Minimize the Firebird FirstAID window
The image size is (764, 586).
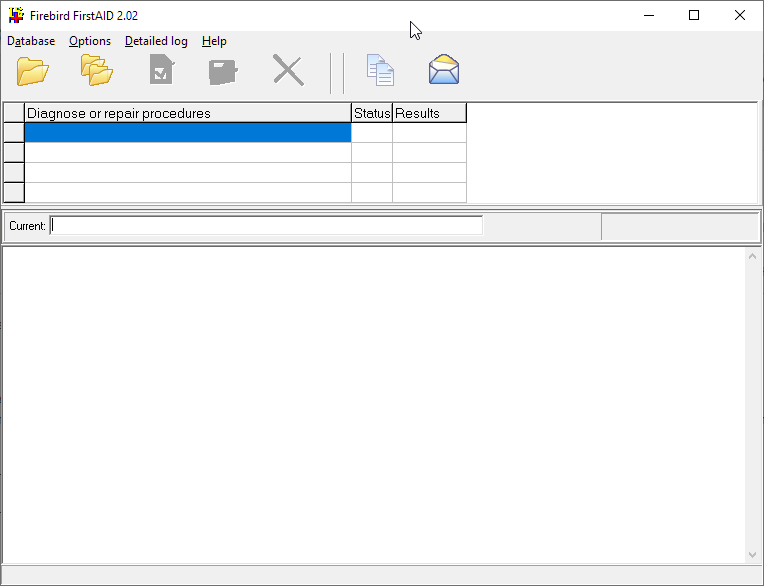click(x=649, y=16)
